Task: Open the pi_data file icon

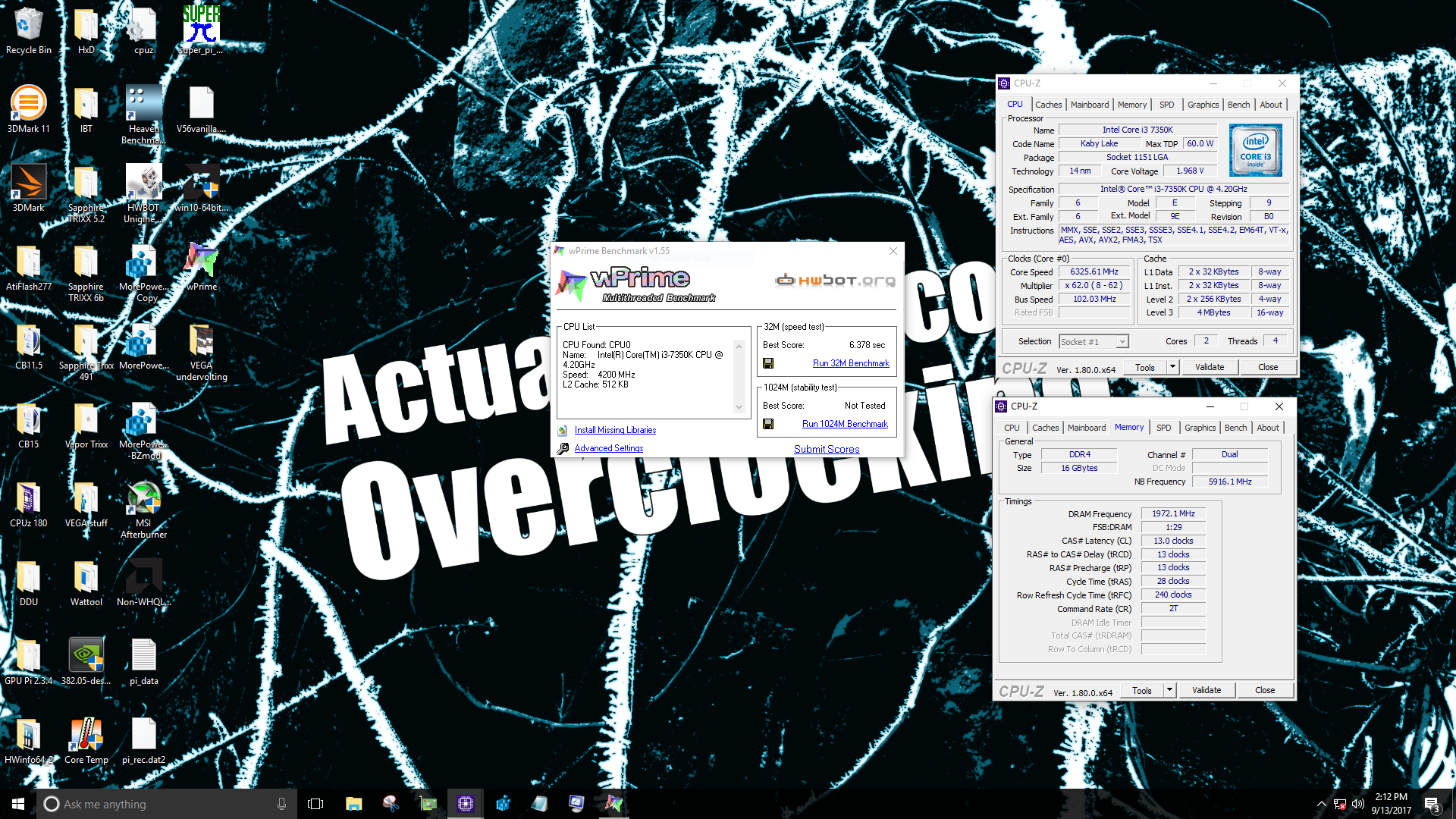Action: pos(143,661)
